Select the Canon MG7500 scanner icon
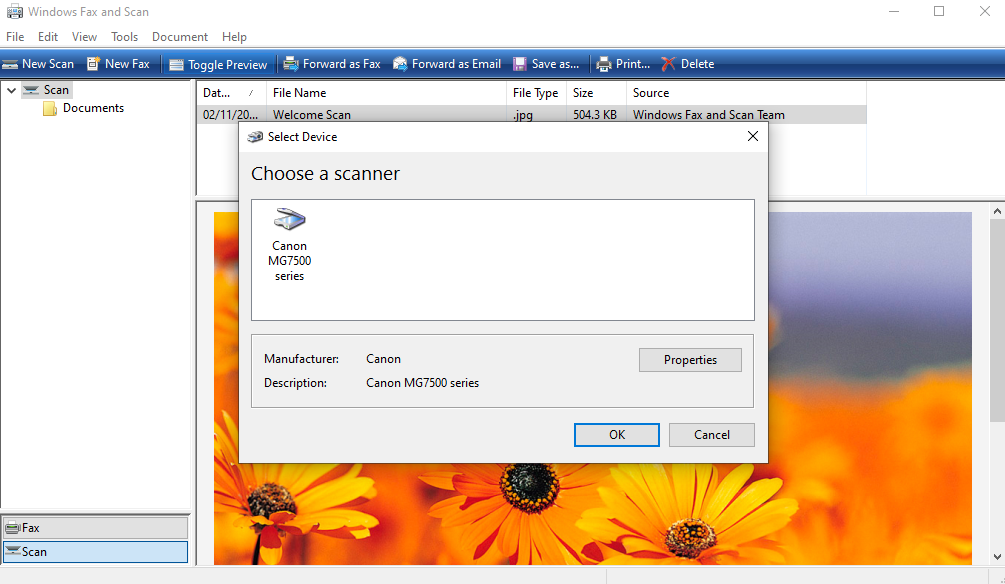 coord(290,219)
